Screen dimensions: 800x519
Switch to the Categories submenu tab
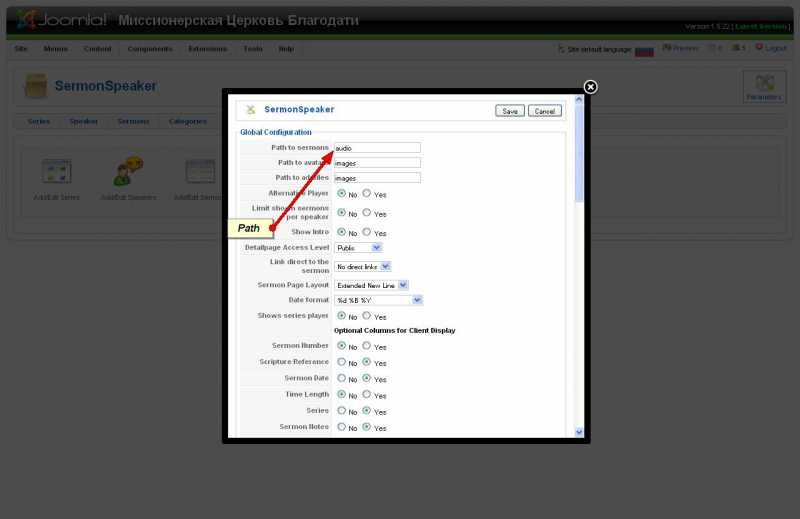tap(188, 121)
